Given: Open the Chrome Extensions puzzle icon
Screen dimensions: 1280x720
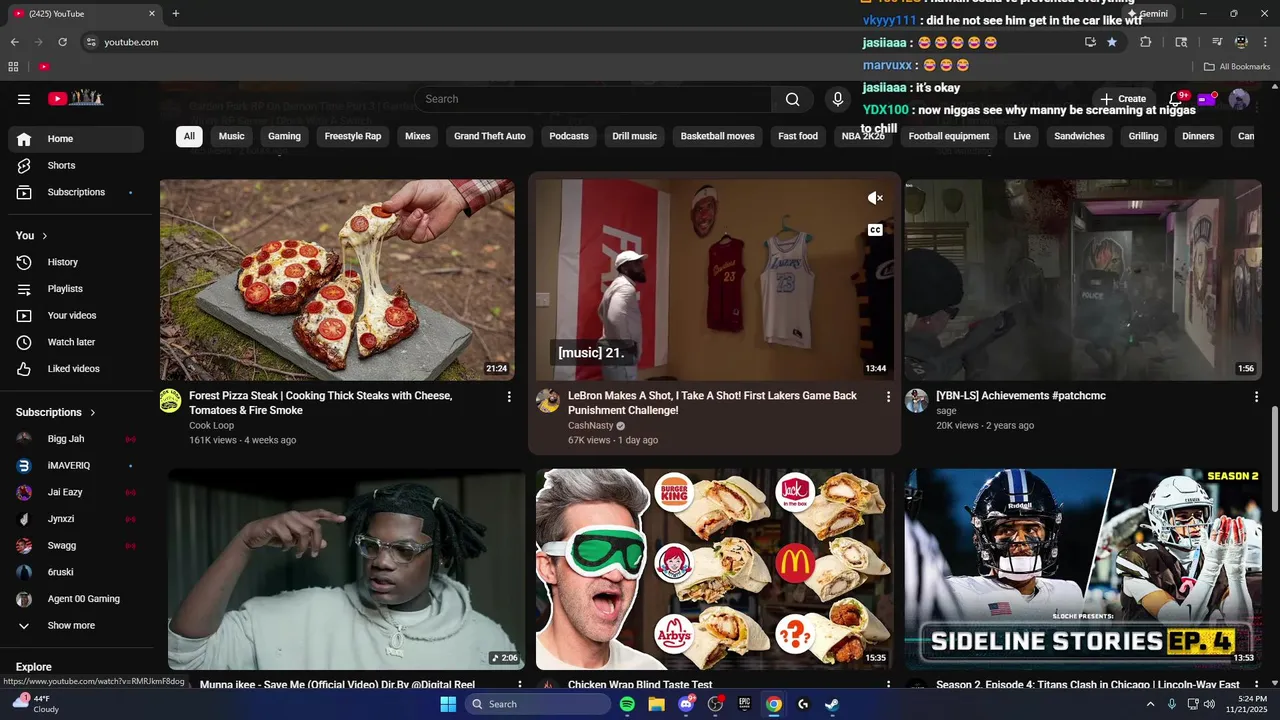Looking at the screenshot, I should [x=1146, y=42].
